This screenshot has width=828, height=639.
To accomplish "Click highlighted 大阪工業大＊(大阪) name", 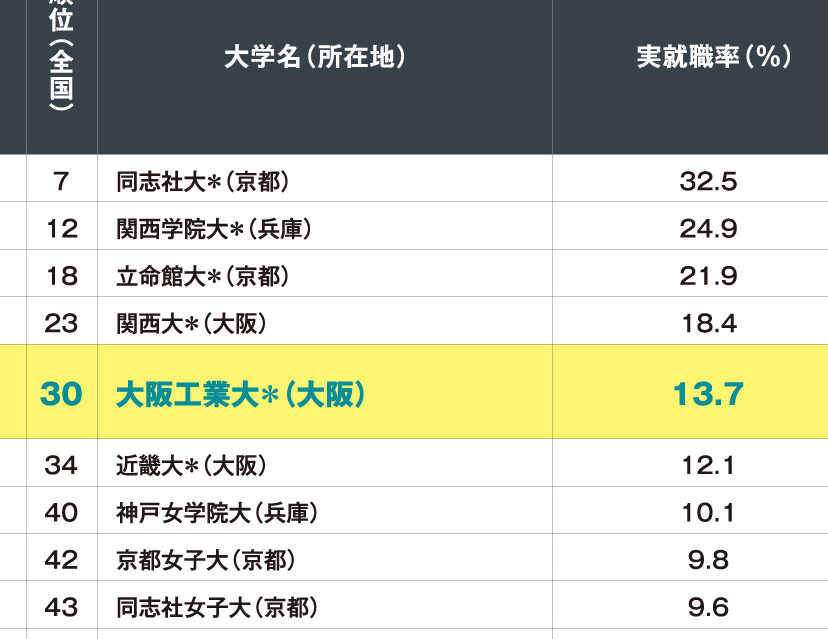I will click(x=241, y=394).
